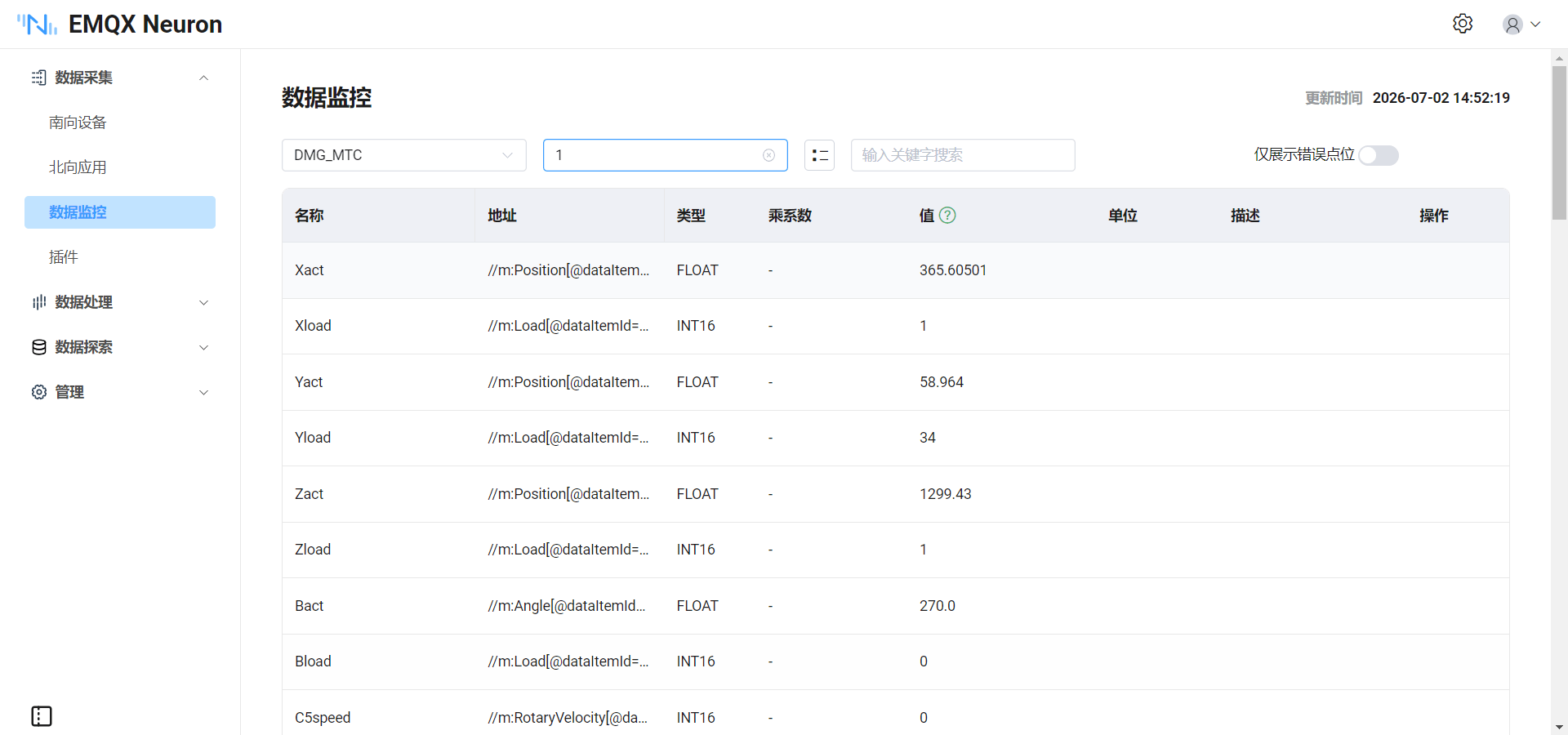The image size is (1568, 735).
Task: Click the 乘系数 column header
Action: point(790,216)
